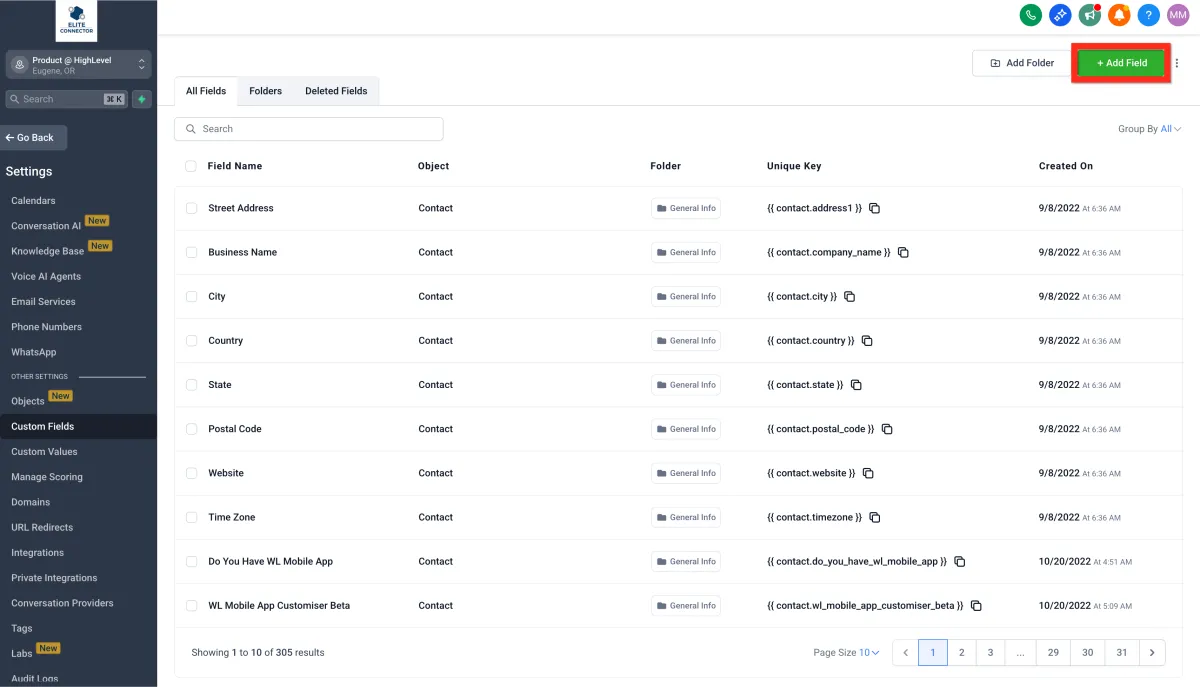Screen dimensions: 1200x687
Task: Go to page 29 of results
Action: (x=1053, y=652)
